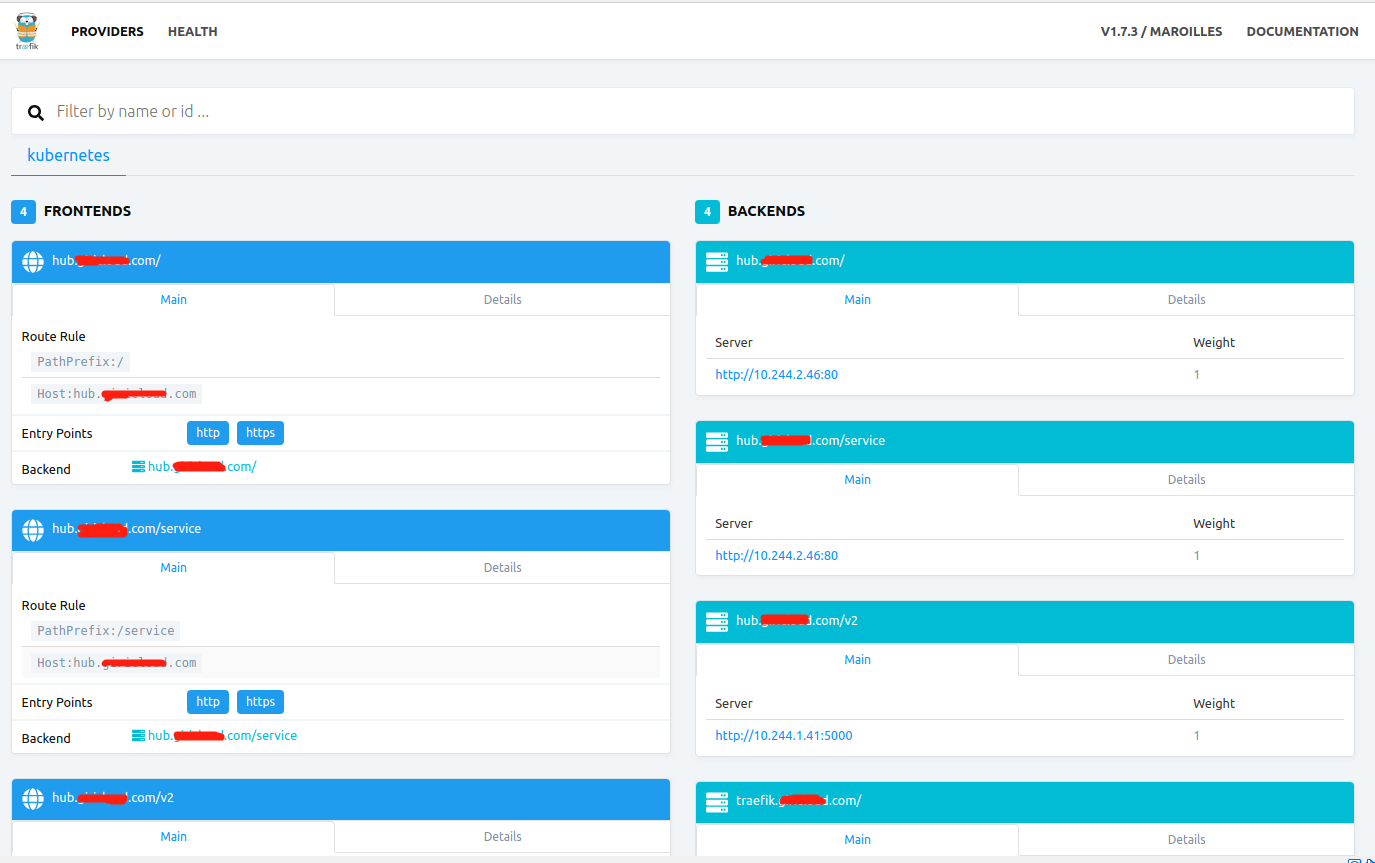Click the http entry point of the root frontend
This screenshot has height=863, width=1375.
(x=208, y=433)
